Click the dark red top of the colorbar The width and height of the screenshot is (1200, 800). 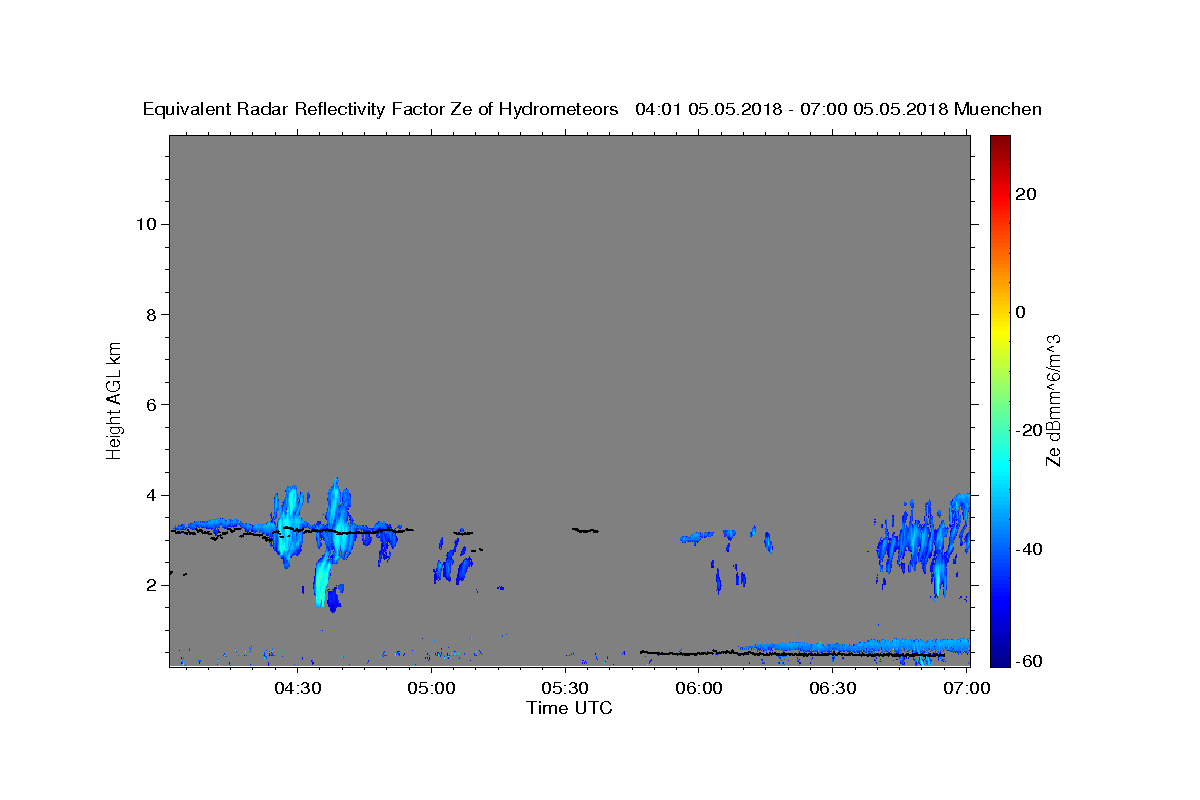pyautogui.click(x=999, y=145)
